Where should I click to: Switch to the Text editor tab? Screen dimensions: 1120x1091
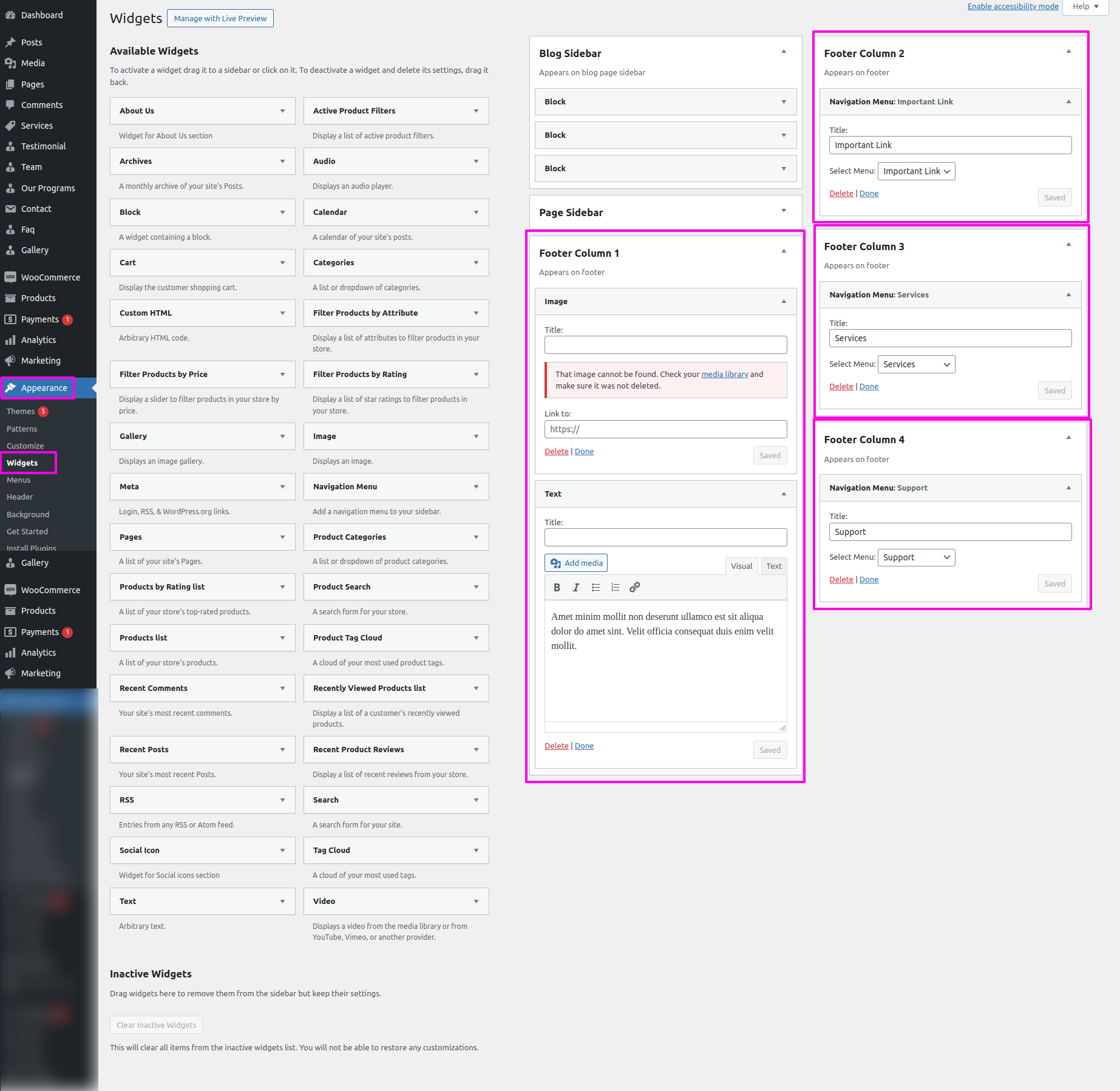coord(773,566)
